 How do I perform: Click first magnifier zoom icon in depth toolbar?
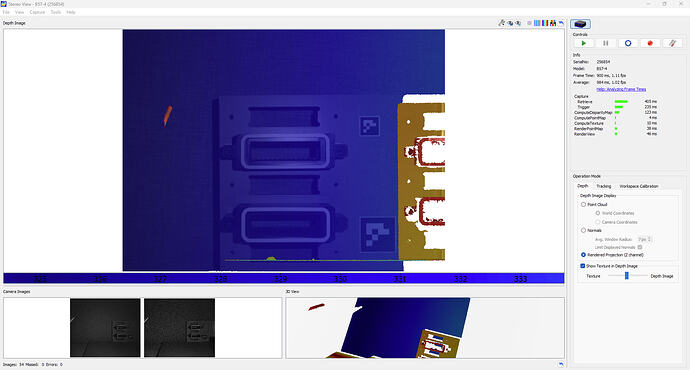click(x=510, y=23)
